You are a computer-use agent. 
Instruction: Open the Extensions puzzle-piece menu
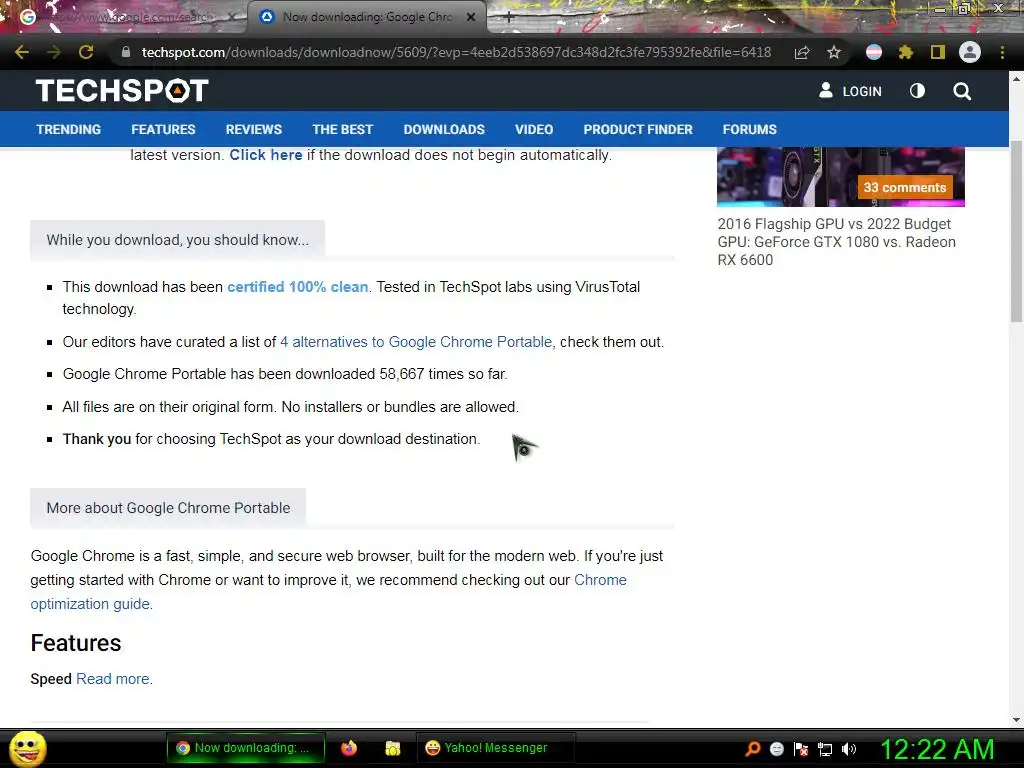[x=906, y=52]
